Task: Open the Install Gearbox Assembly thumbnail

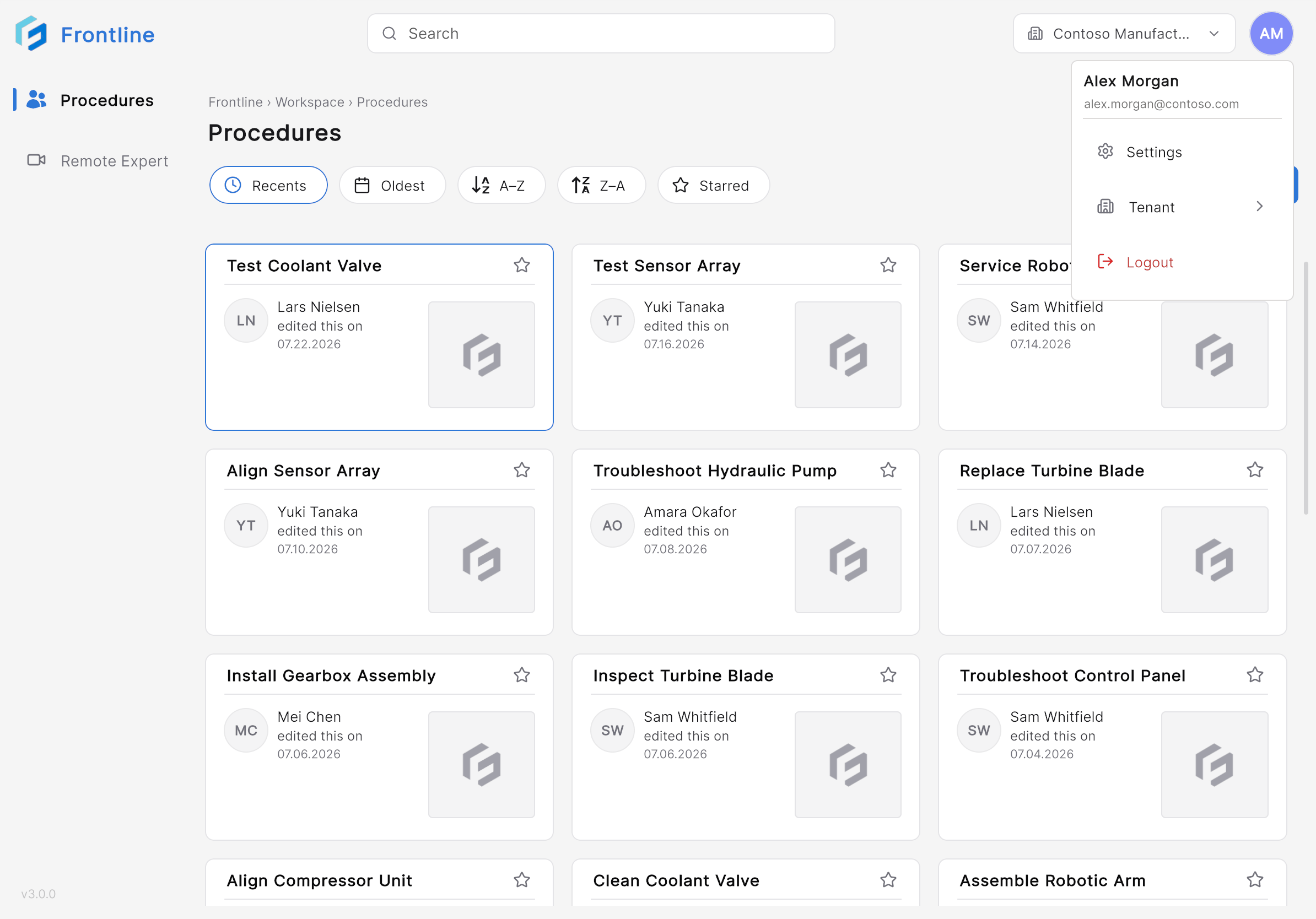Action: 482,765
